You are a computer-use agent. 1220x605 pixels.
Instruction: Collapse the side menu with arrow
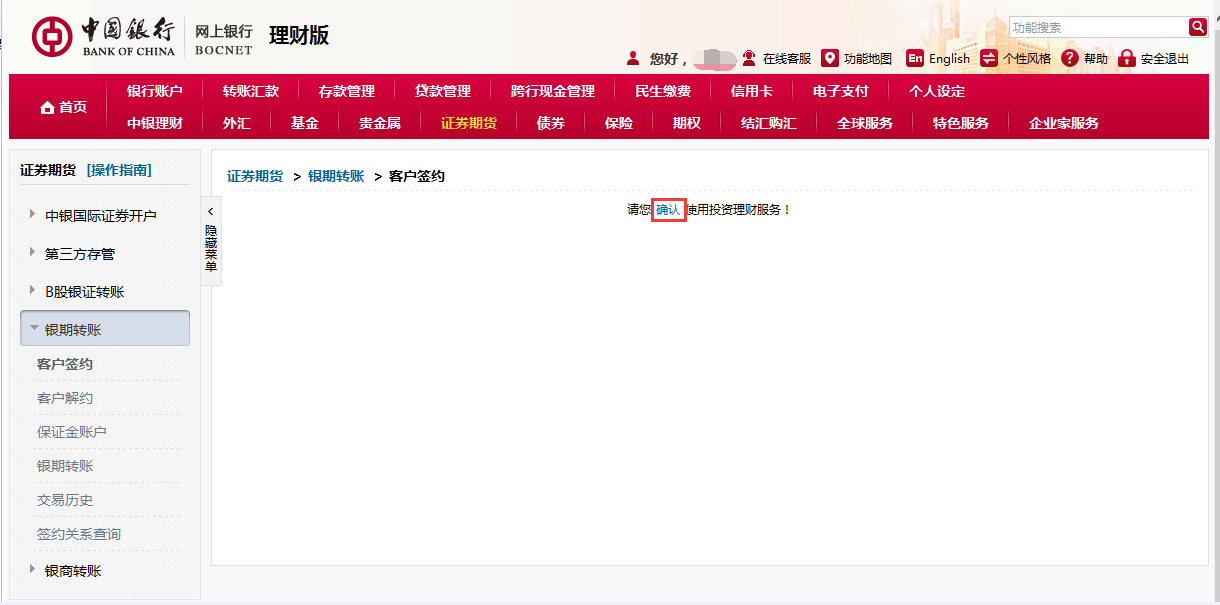tap(210, 211)
